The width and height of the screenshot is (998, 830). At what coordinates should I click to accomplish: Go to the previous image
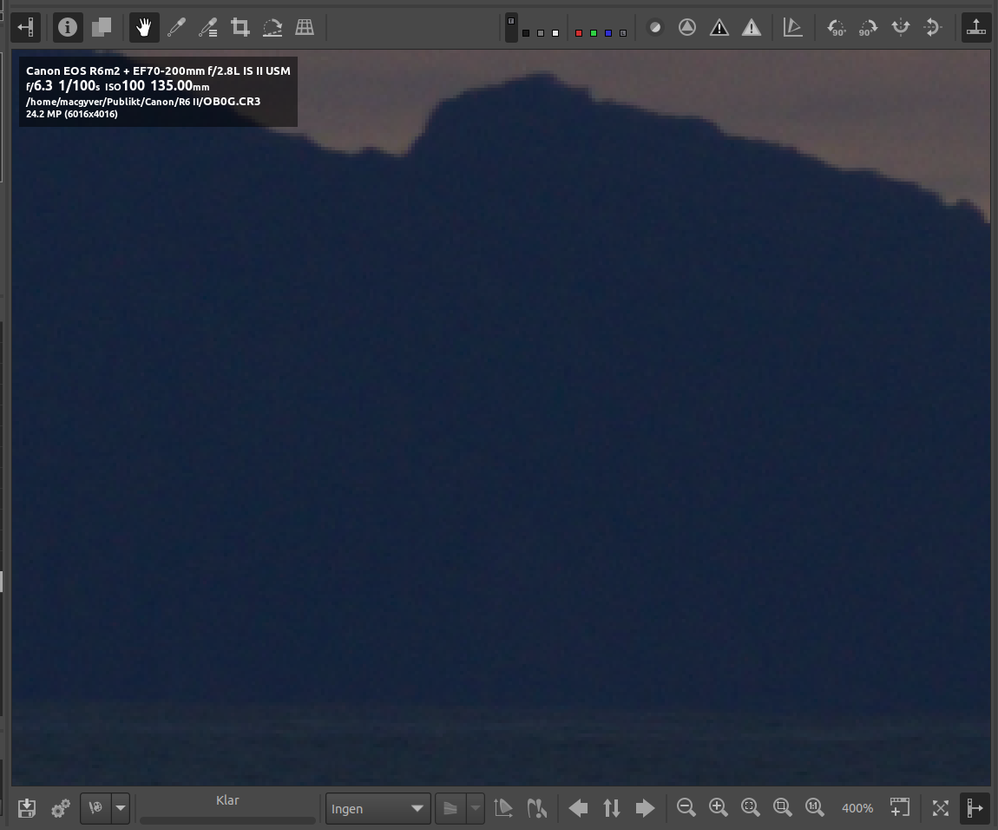point(578,808)
